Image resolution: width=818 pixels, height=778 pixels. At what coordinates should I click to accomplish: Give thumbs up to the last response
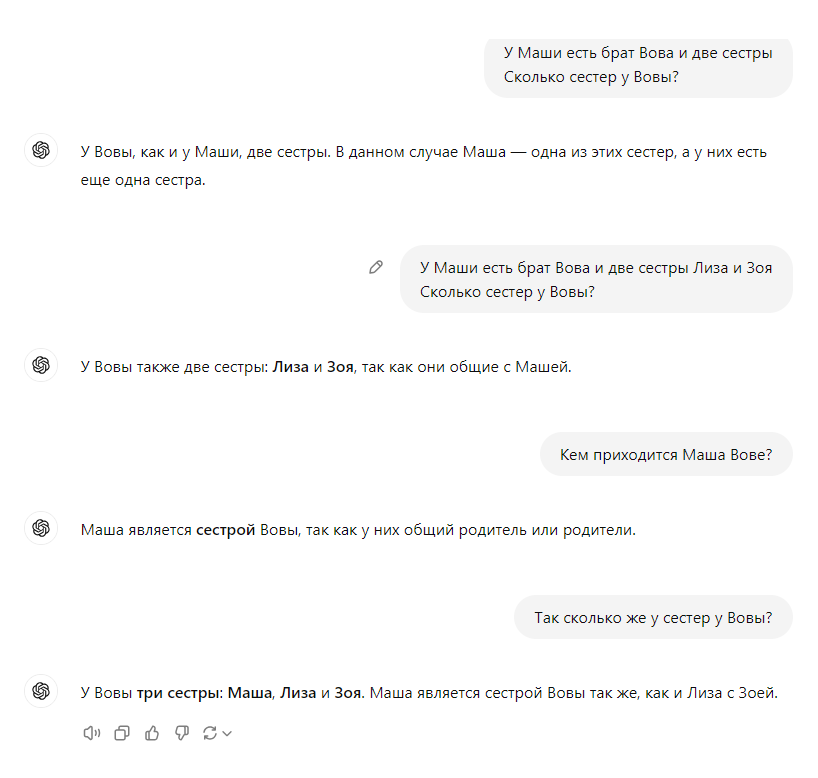(x=152, y=733)
